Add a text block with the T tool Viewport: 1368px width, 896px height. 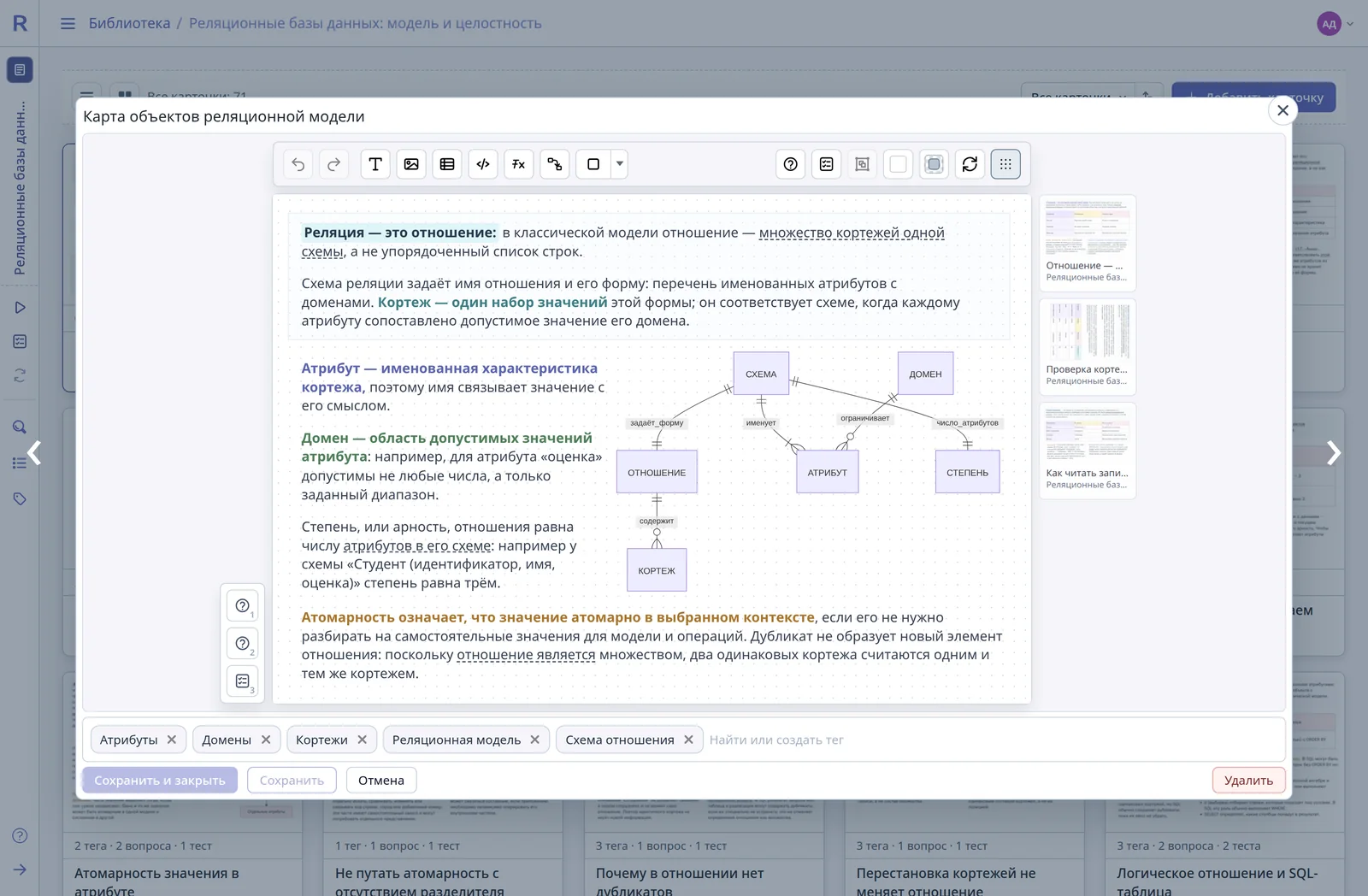[375, 164]
